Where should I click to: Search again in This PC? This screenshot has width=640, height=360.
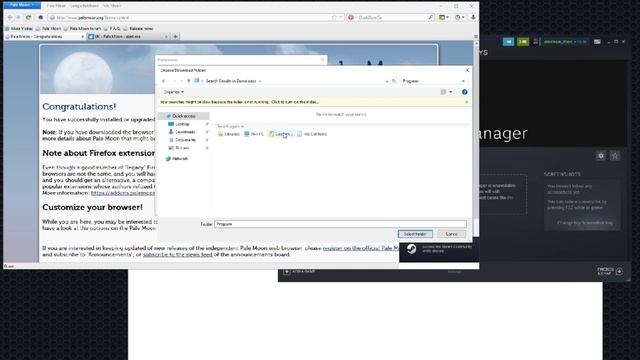pyautogui.click(x=254, y=134)
